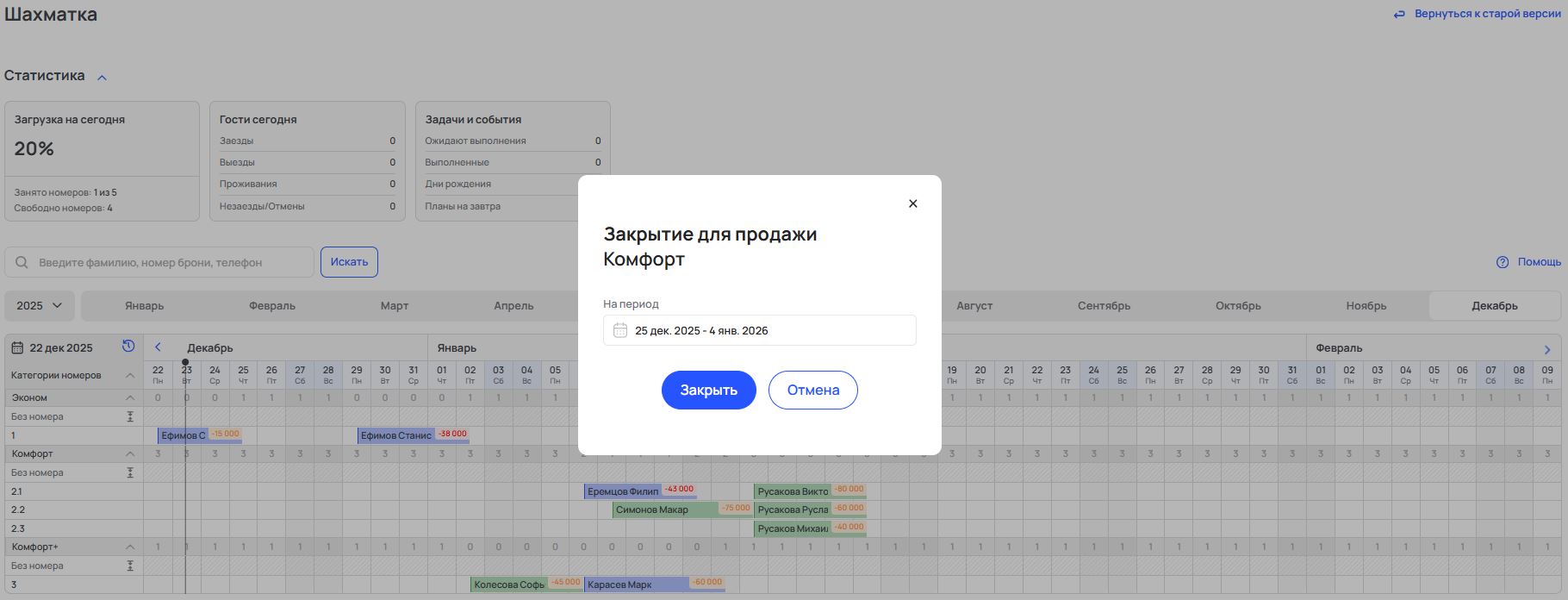This screenshot has height=600, width=1568.
Task: Collapse all Категории номеров
Action: pyautogui.click(x=130, y=375)
